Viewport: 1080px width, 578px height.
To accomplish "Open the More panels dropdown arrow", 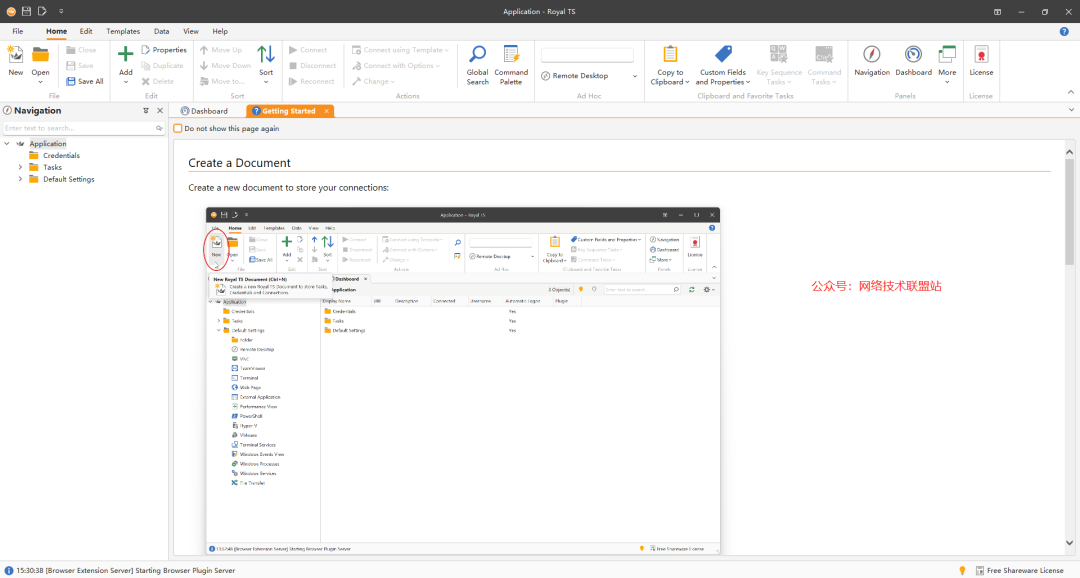I will click(x=947, y=82).
